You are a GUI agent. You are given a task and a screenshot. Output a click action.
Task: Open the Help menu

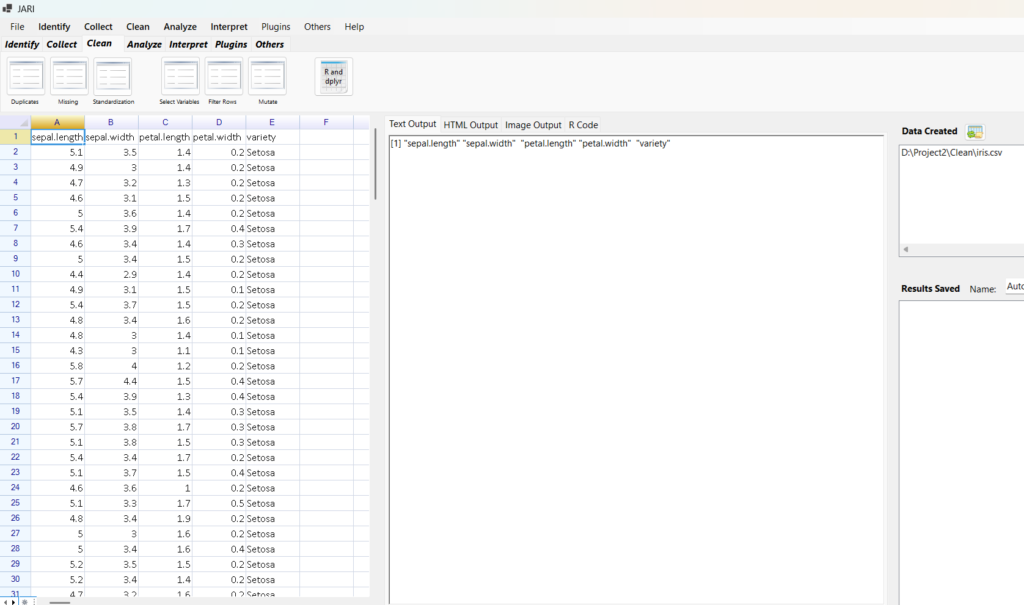[x=354, y=27]
